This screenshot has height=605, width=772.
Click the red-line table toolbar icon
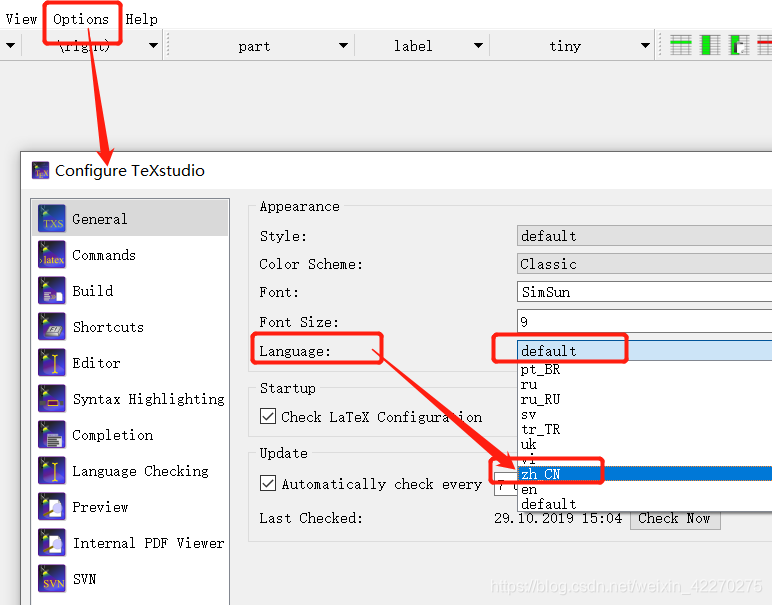click(x=764, y=45)
